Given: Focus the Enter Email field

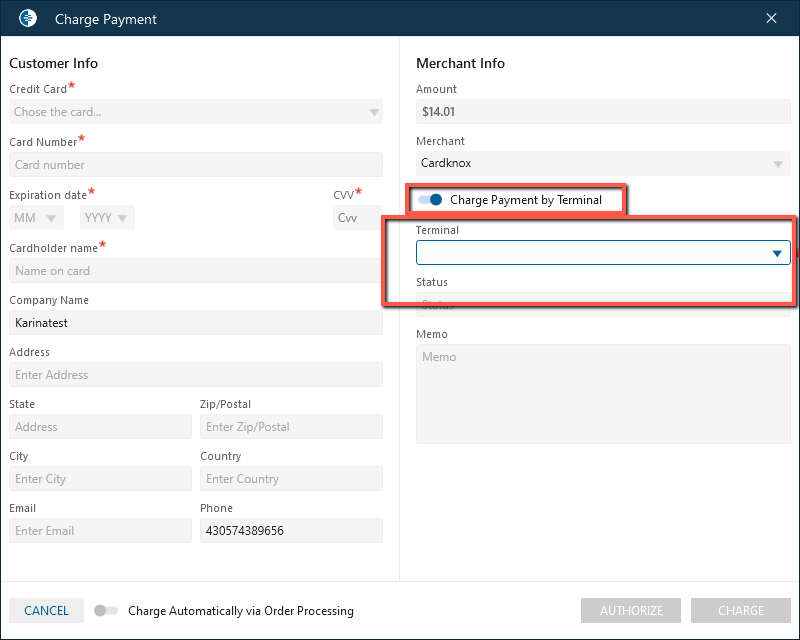Looking at the screenshot, I should click(100, 531).
